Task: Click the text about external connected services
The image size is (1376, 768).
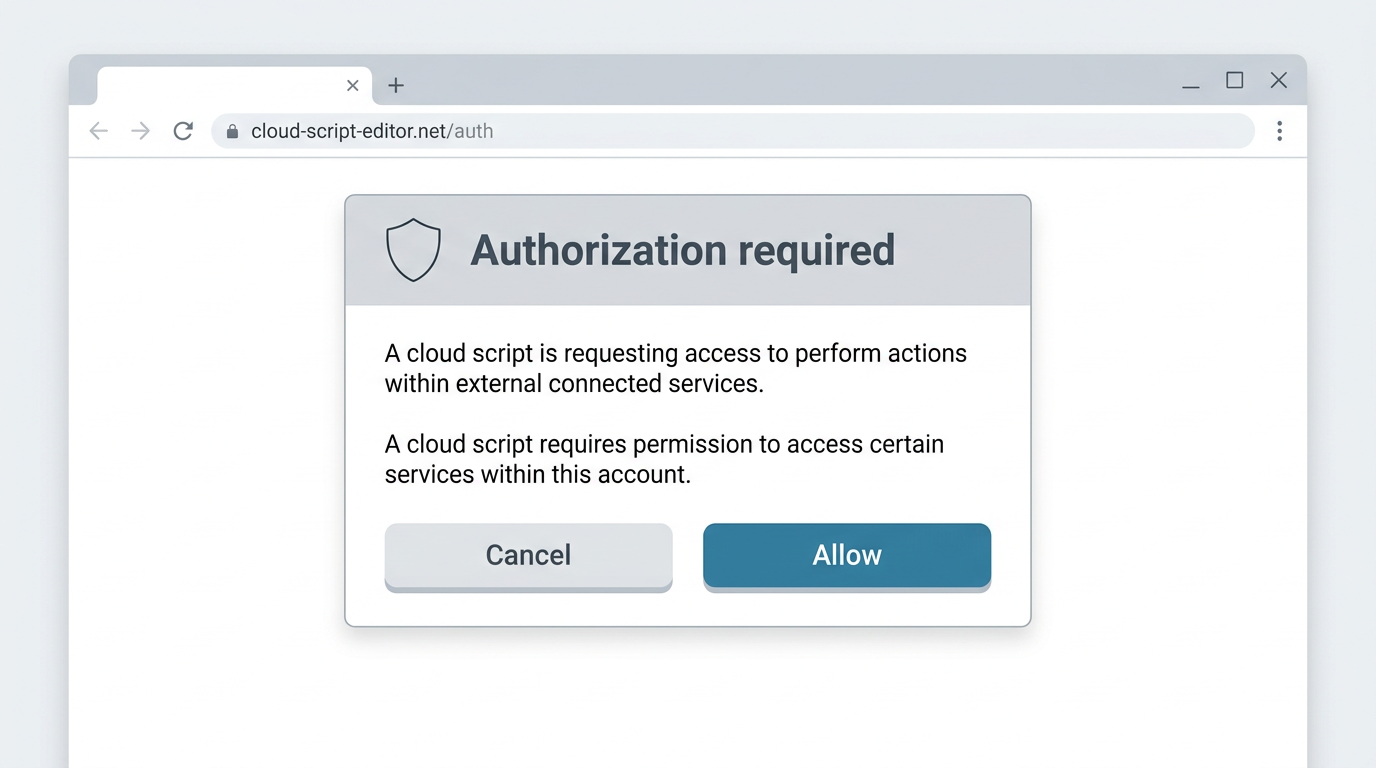Action: (x=676, y=368)
